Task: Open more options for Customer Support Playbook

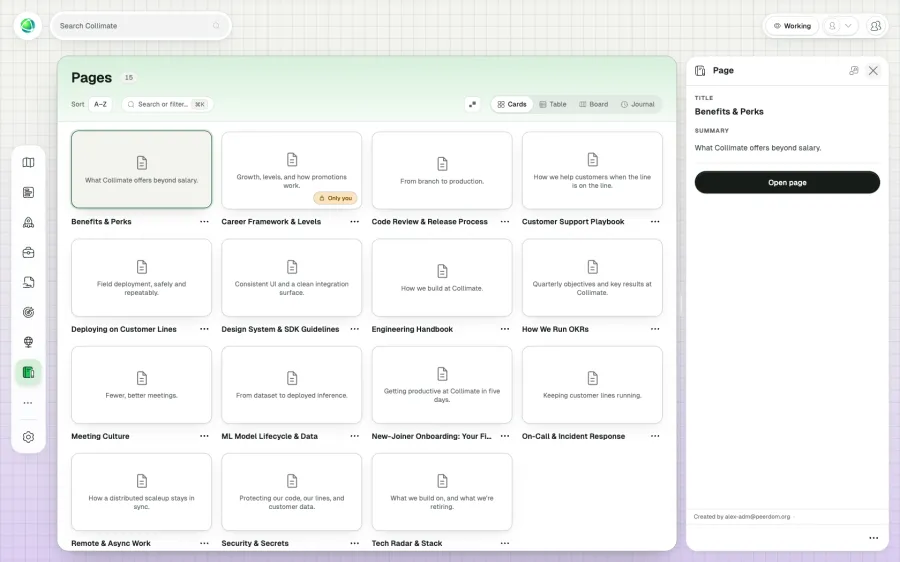Action: [x=655, y=222]
